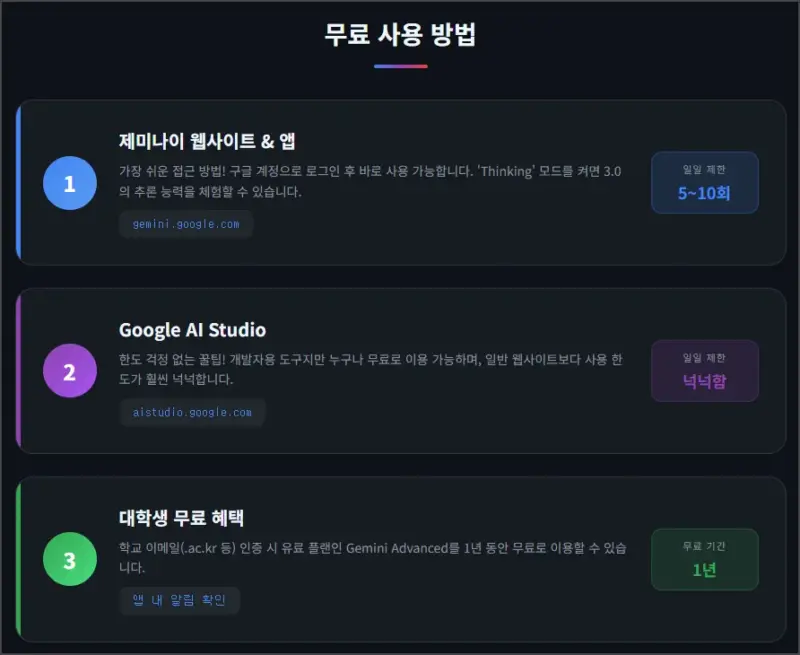This screenshot has width=800, height=655.
Task: Click the '무료 기간' label on the third card
Action: 704,543
